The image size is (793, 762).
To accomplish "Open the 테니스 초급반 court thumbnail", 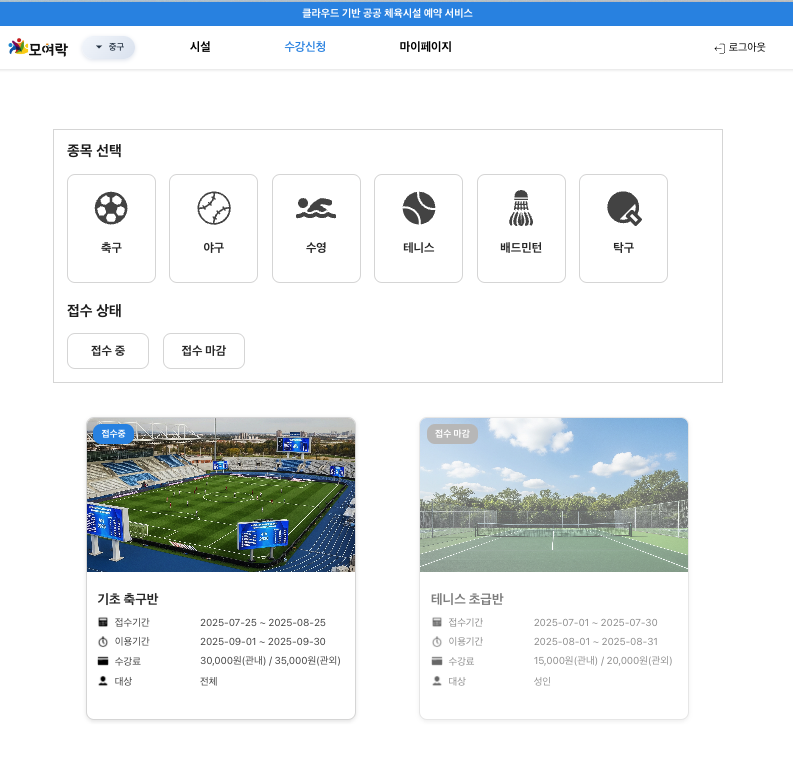I will click(x=554, y=495).
